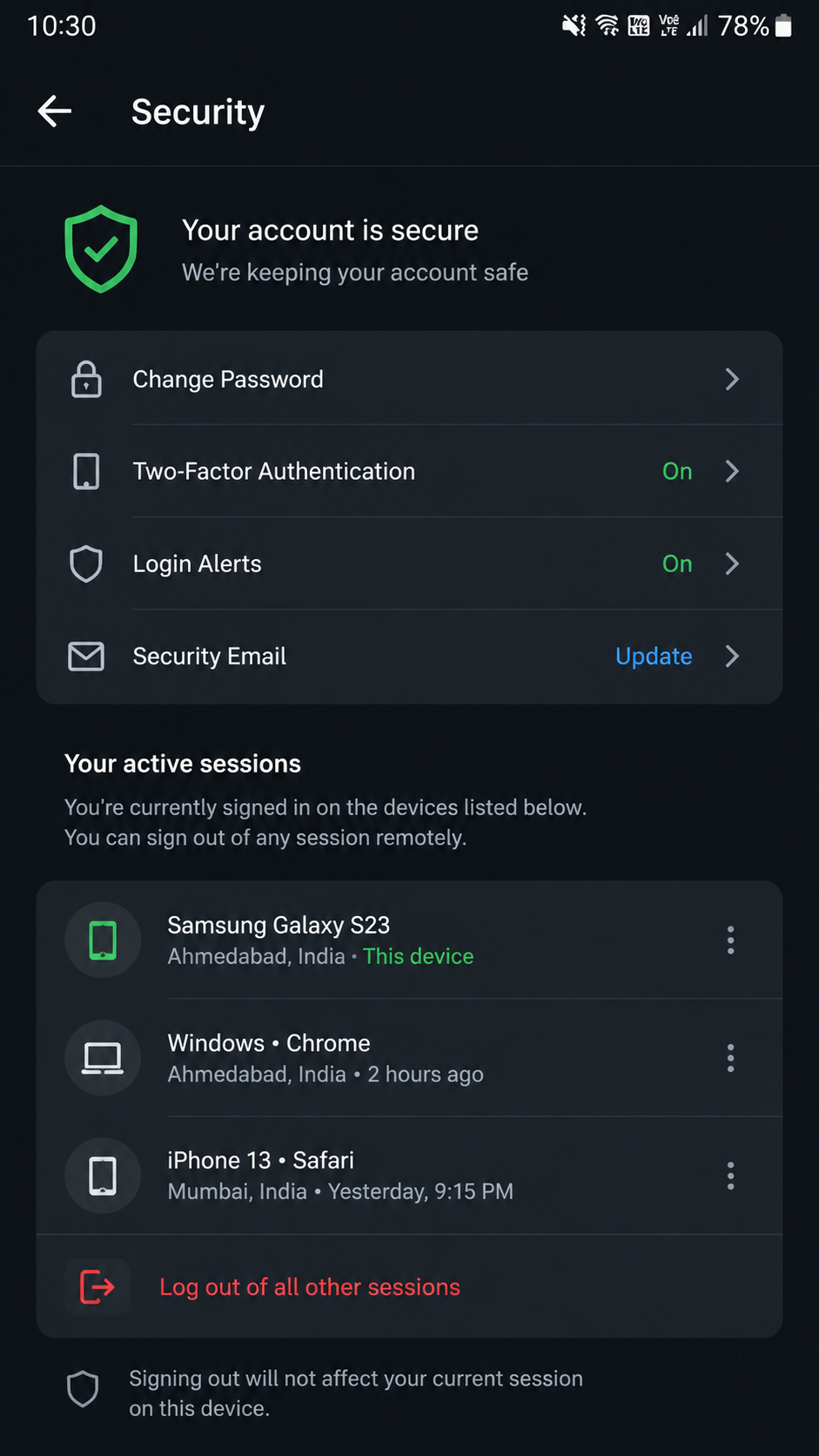Image resolution: width=819 pixels, height=1456 pixels.
Task: Tap the lock icon beside Change Password
Action: 86,379
